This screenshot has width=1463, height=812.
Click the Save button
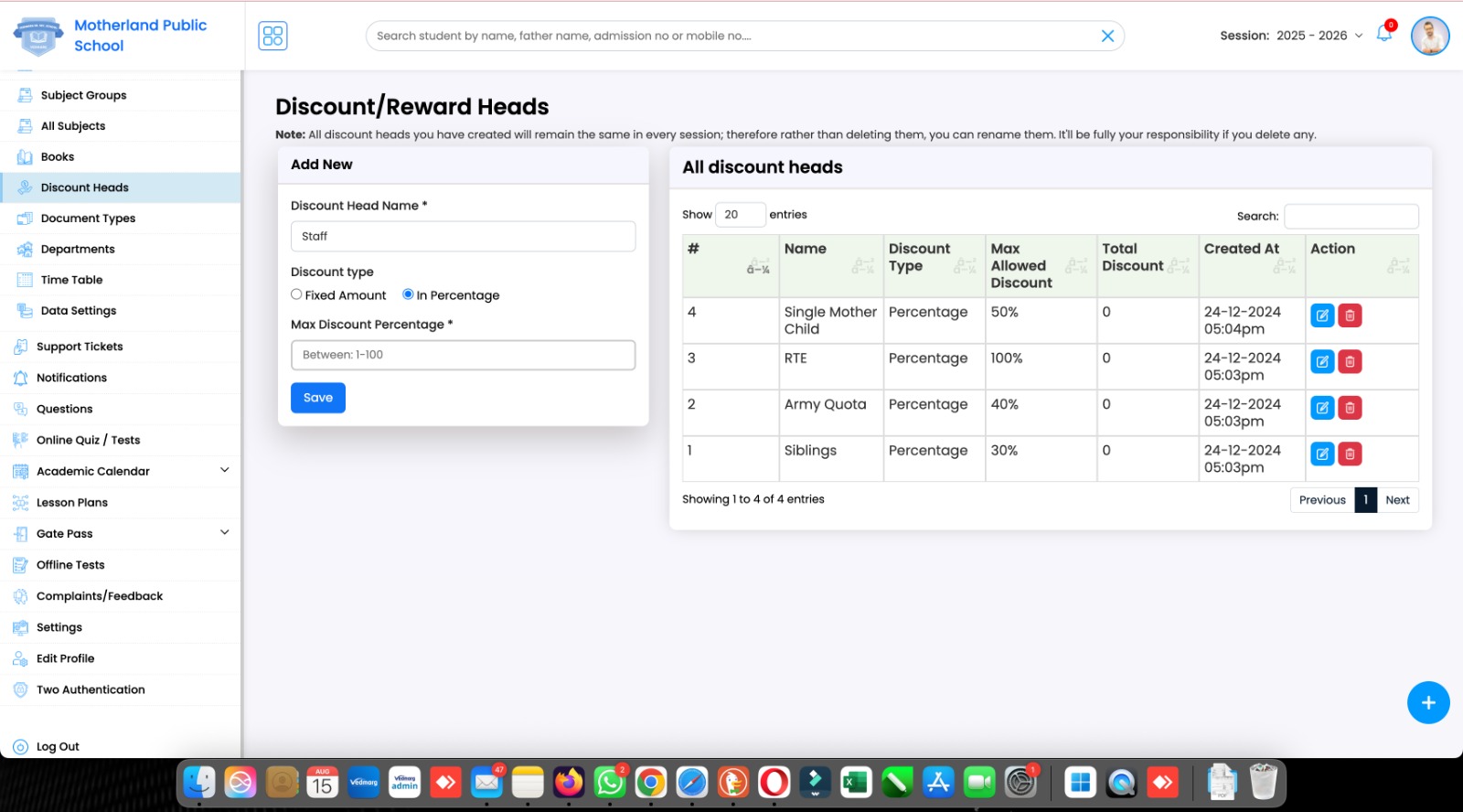click(317, 398)
